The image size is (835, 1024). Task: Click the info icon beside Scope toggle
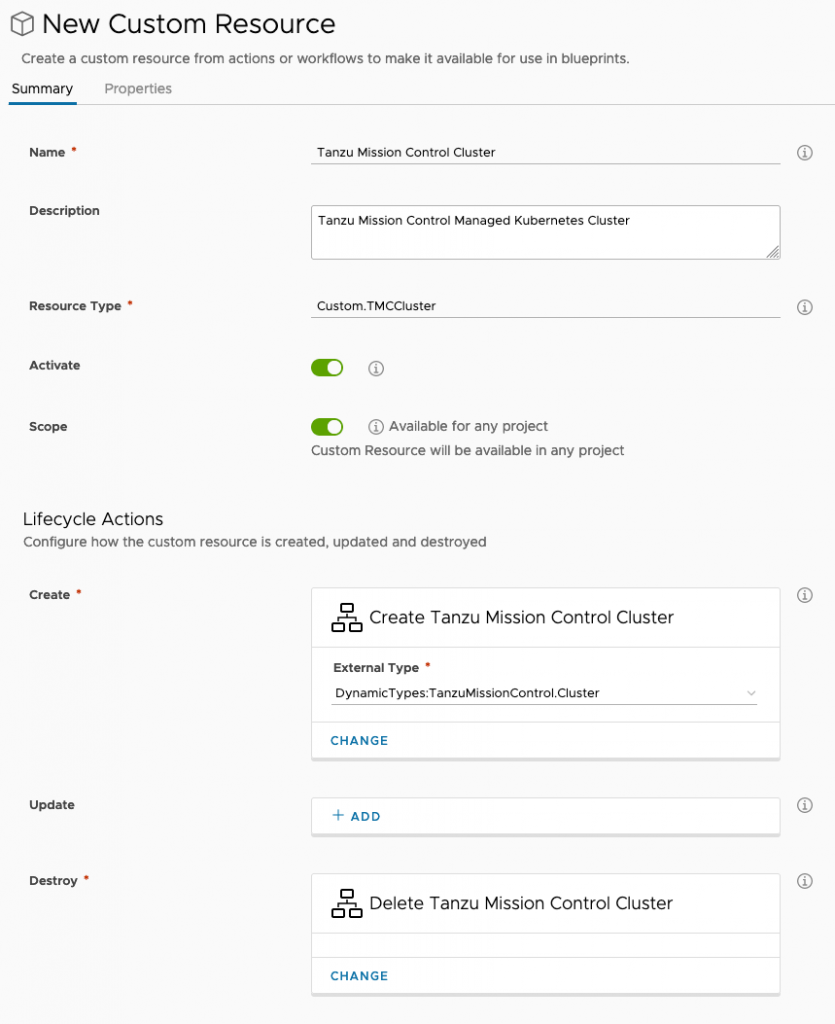pos(376,427)
